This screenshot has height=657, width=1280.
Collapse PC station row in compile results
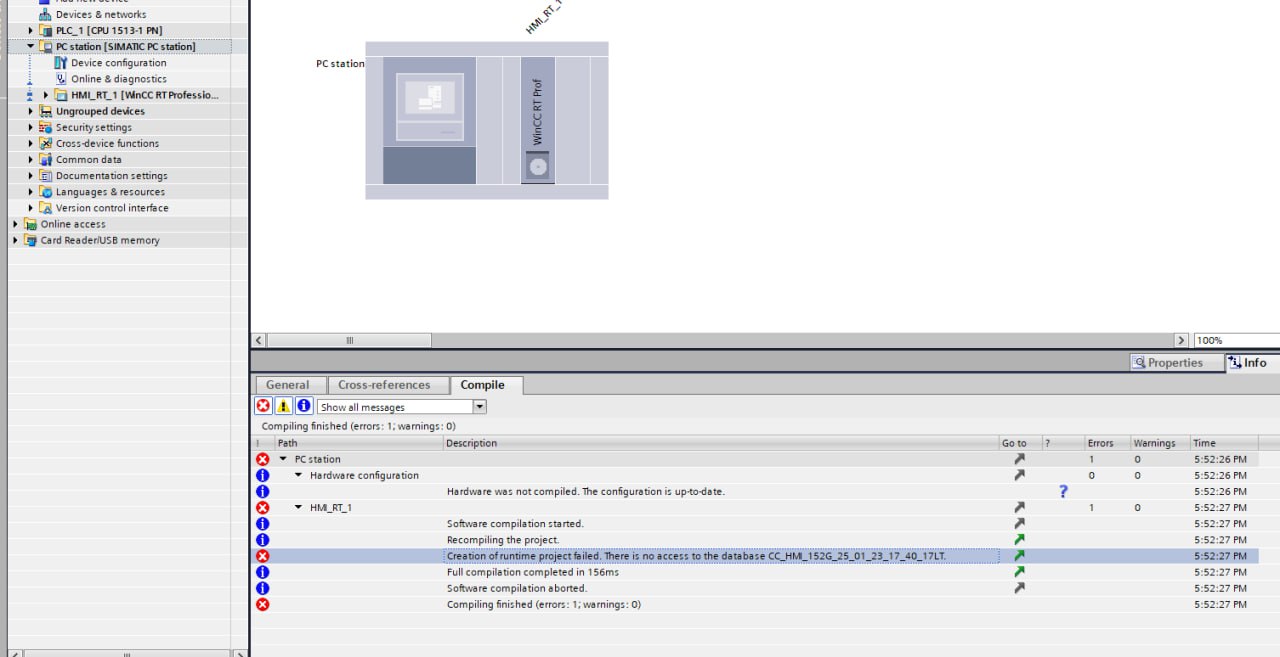(283, 459)
